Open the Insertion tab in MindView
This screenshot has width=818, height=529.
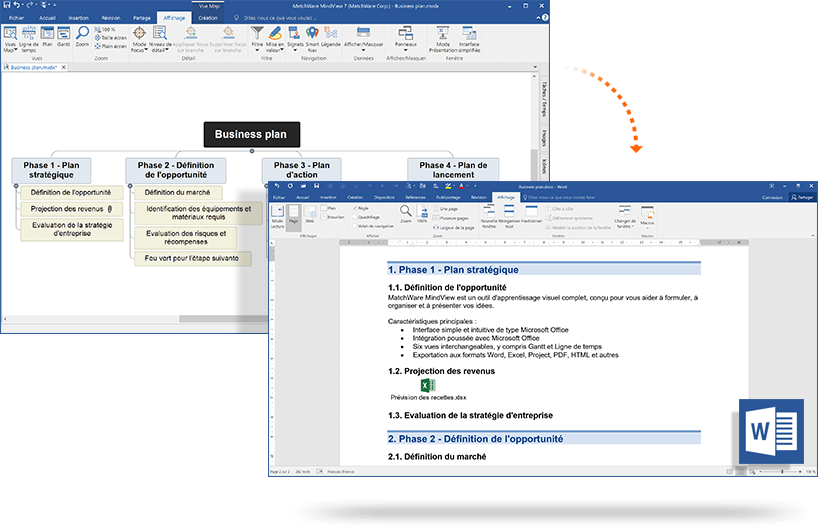coord(78,17)
